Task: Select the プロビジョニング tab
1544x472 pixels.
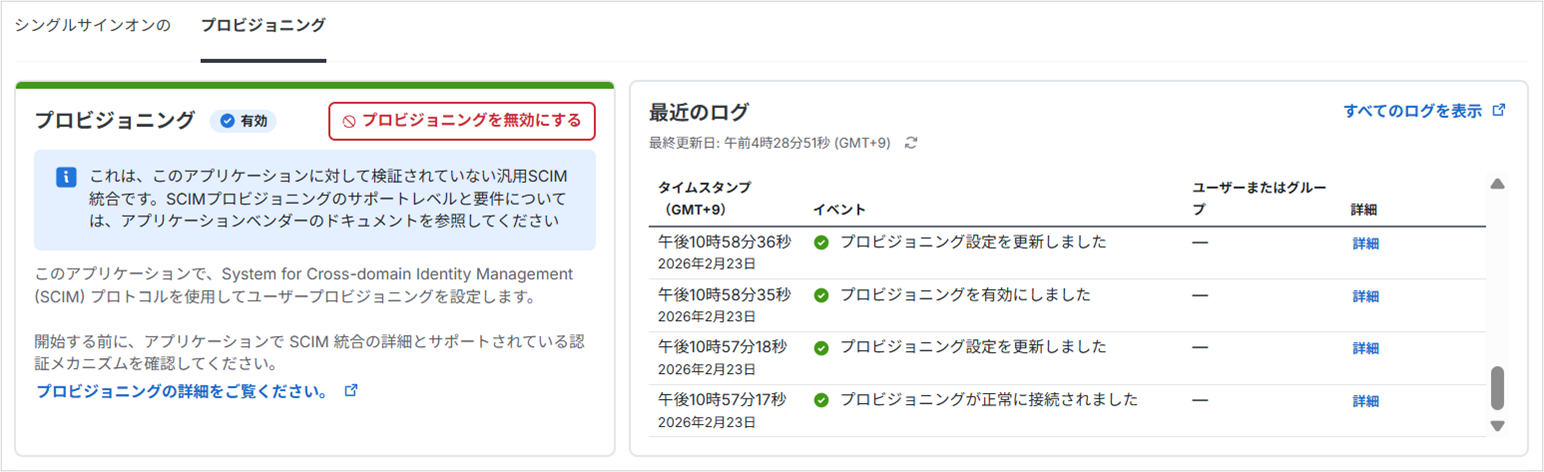Action: click(263, 26)
